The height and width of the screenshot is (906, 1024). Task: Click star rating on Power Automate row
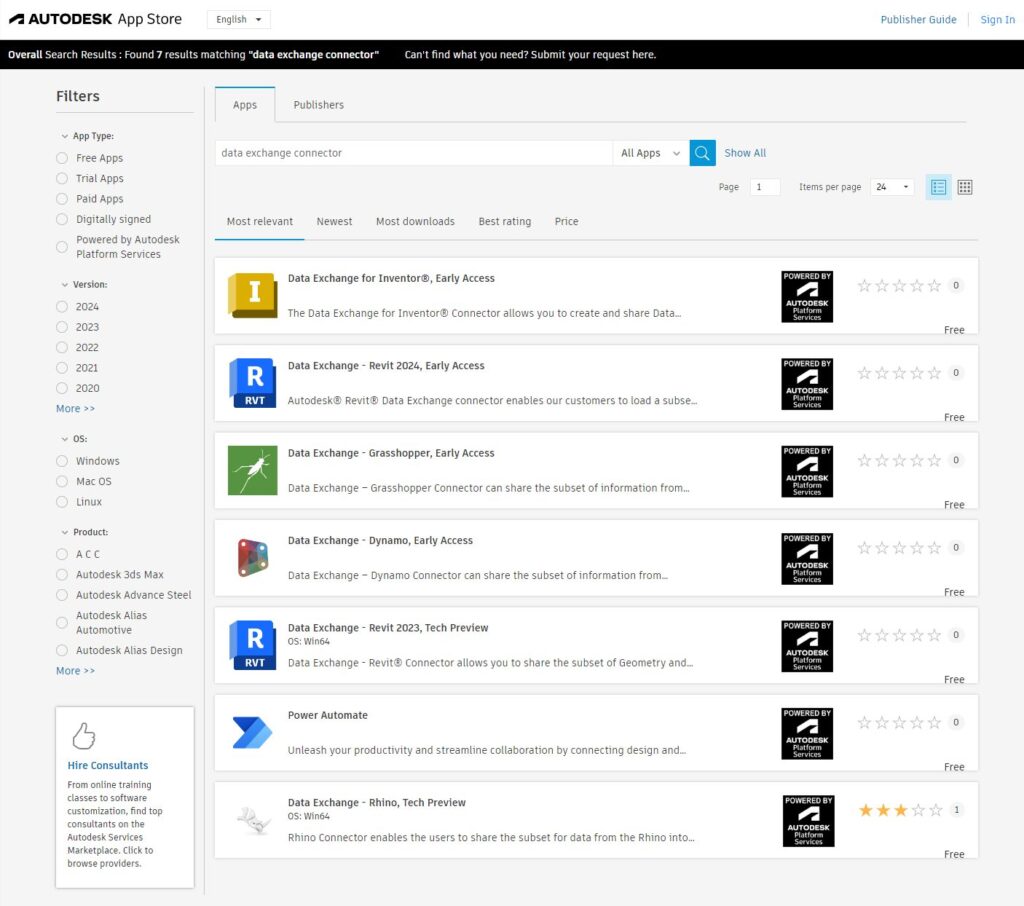point(899,722)
